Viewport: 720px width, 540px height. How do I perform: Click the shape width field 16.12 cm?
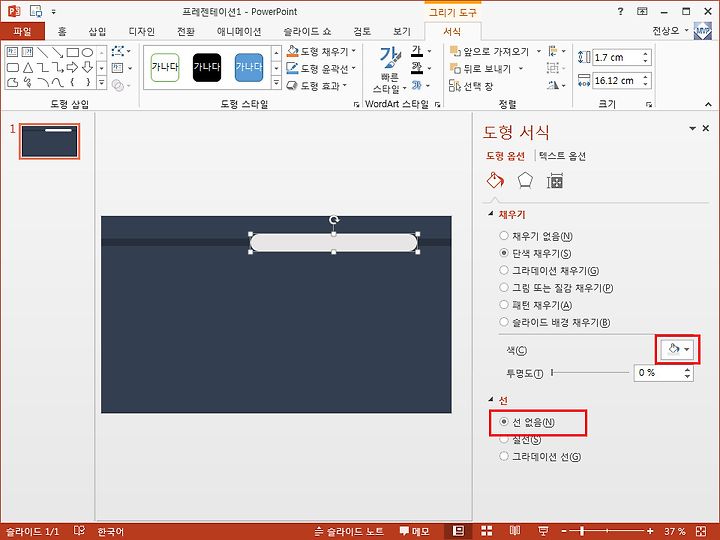tap(617, 81)
